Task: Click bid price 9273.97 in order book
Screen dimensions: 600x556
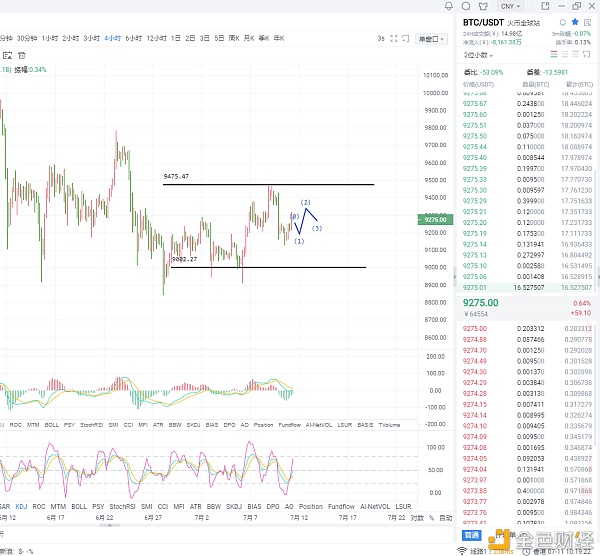Action: (x=474, y=480)
